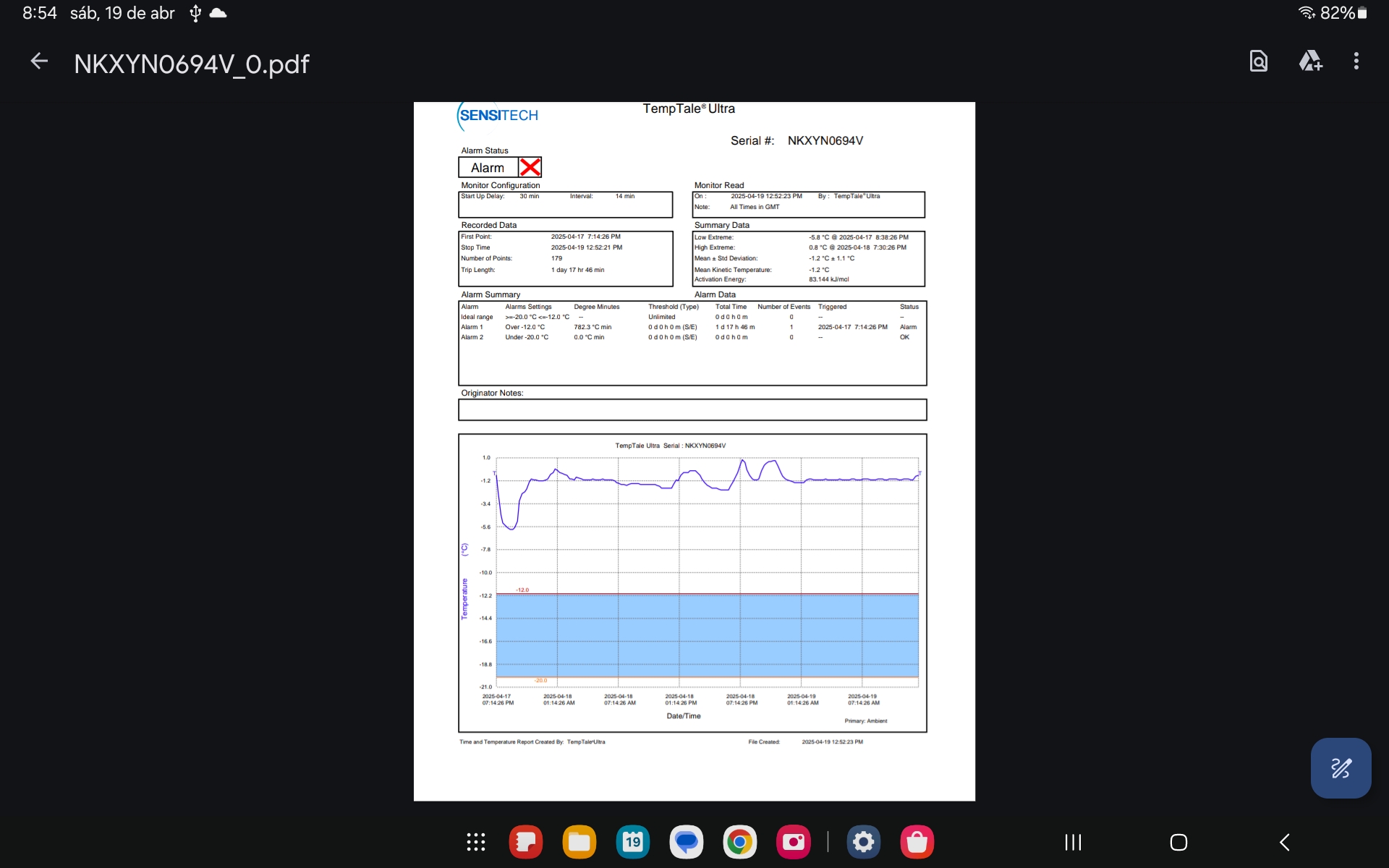
Task: Tap the cloud status bar icon
Action: (218, 13)
